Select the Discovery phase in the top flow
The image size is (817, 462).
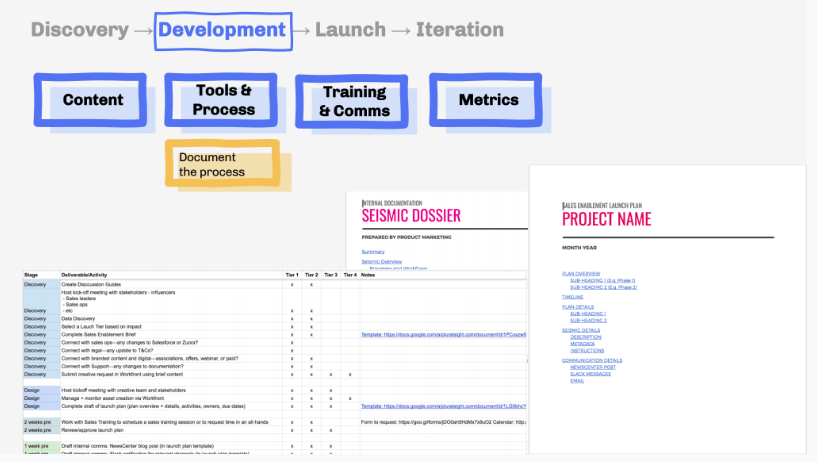(80, 30)
